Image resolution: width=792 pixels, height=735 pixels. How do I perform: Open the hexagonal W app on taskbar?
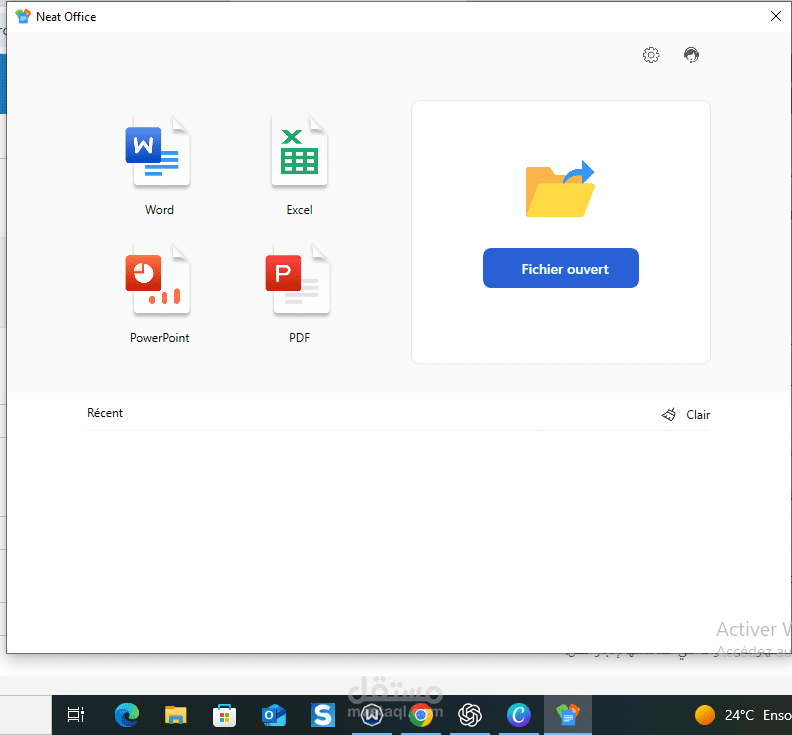(372, 715)
